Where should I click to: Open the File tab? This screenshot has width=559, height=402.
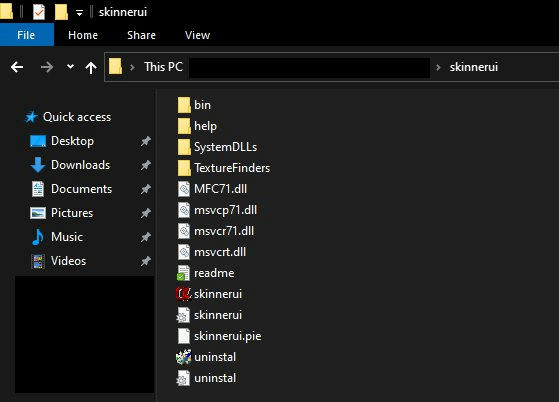pyautogui.click(x=26, y=35)
